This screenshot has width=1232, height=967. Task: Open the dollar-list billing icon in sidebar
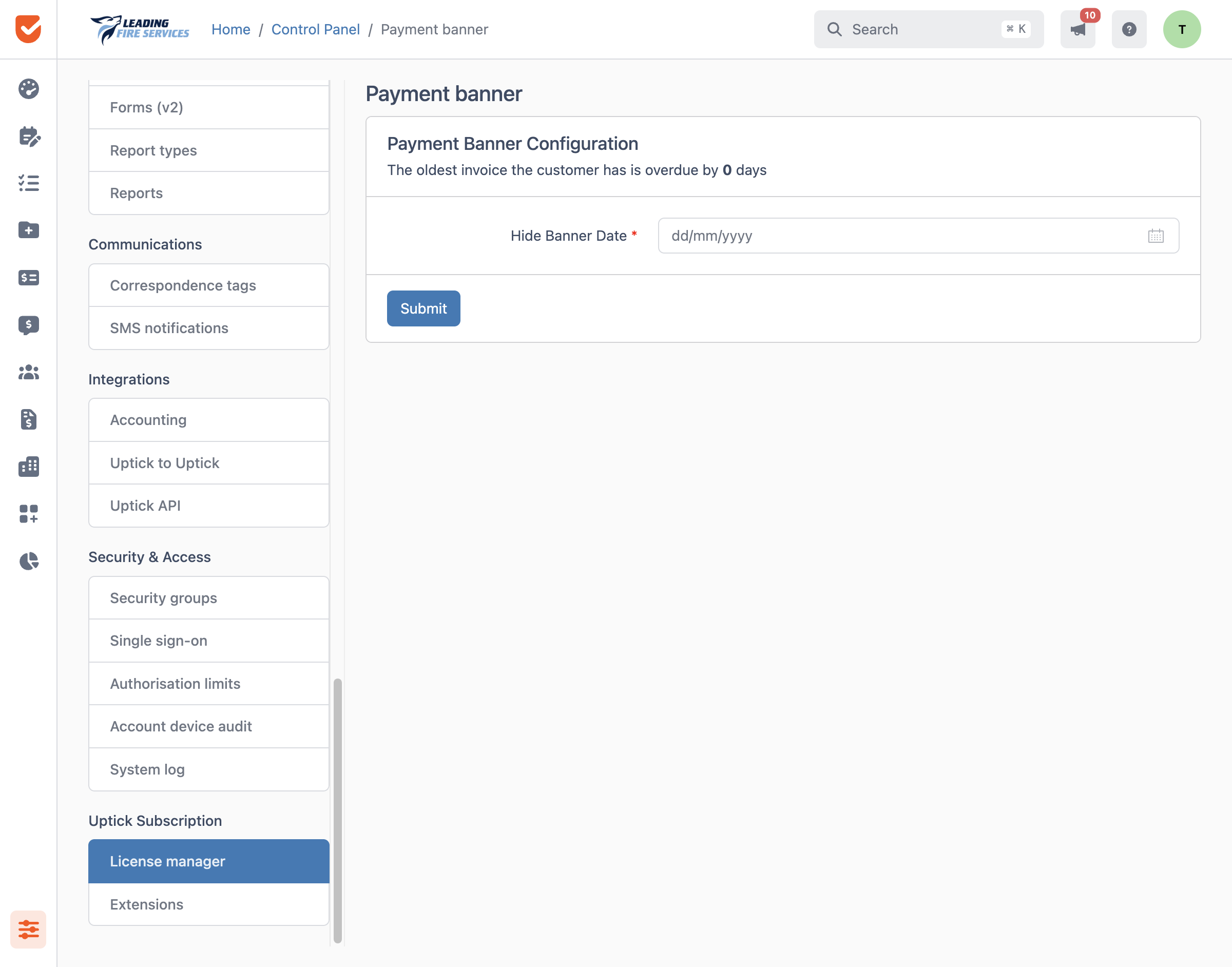click(x=28, y=277)
